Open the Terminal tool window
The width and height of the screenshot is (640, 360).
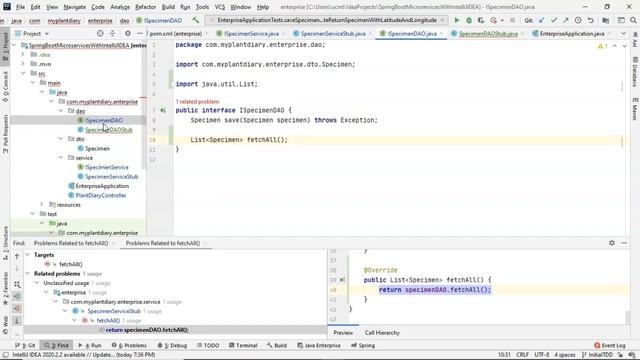click(243, 345)
